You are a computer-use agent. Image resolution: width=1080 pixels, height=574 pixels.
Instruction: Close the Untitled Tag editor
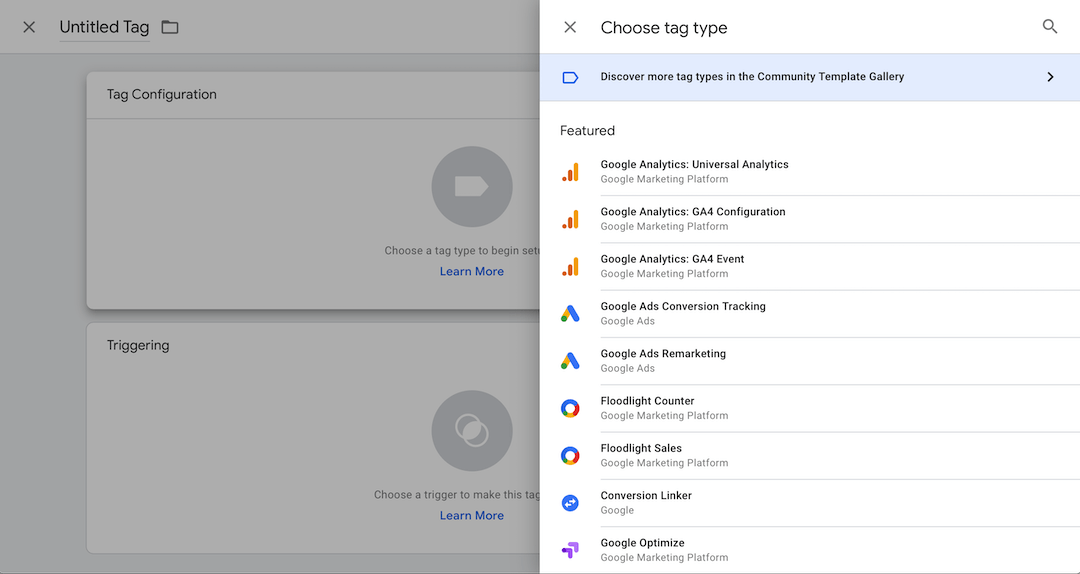click(29, 28)
